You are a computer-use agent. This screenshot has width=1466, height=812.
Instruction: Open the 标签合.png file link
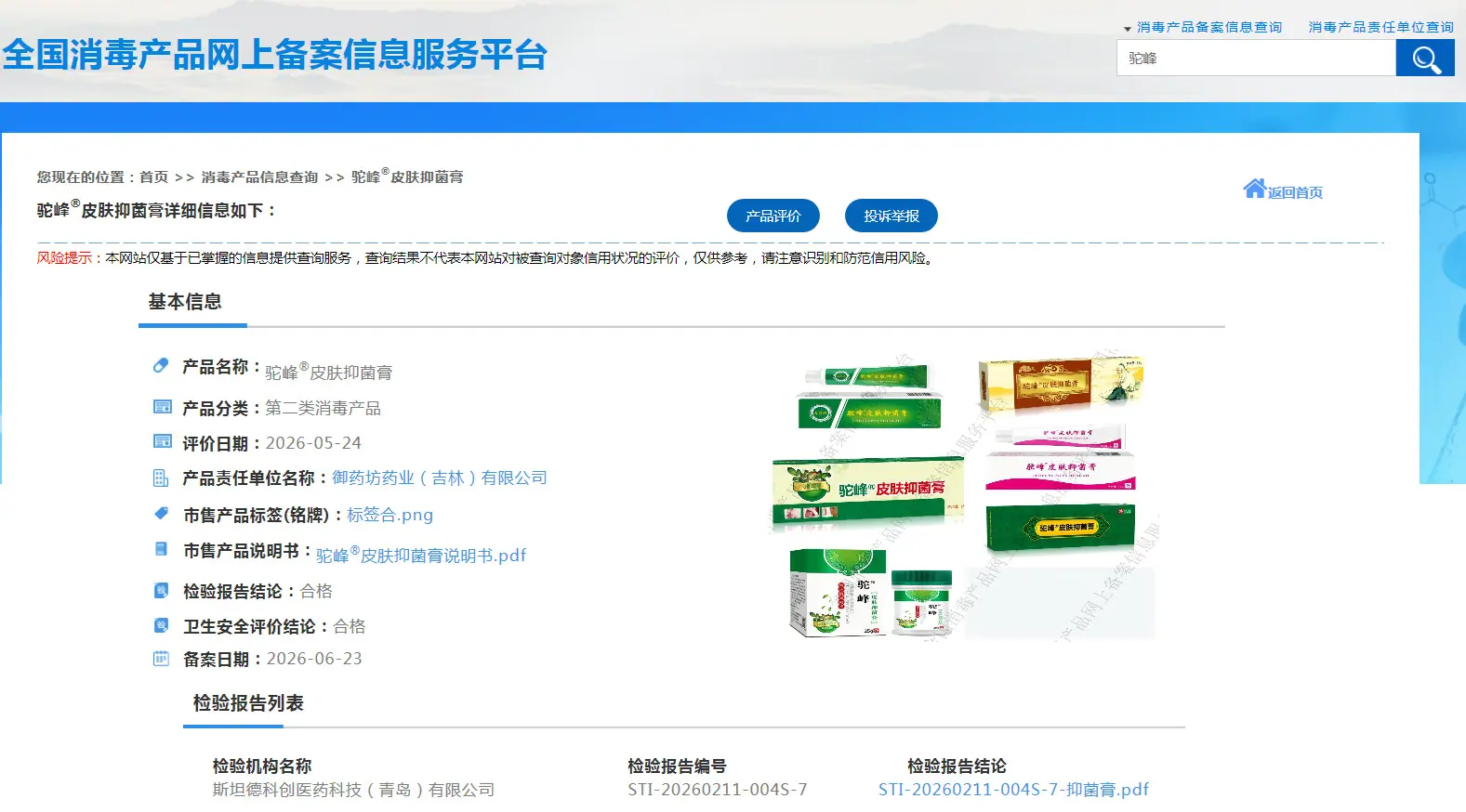(x=390, y=515)
